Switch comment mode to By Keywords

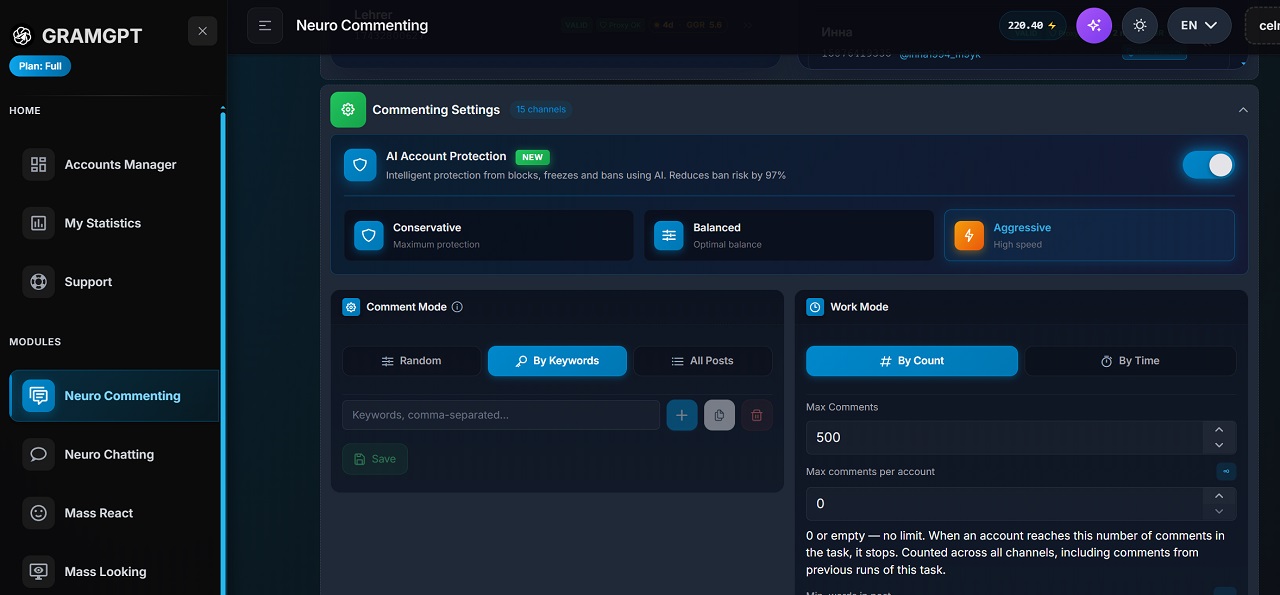point(557,361)
